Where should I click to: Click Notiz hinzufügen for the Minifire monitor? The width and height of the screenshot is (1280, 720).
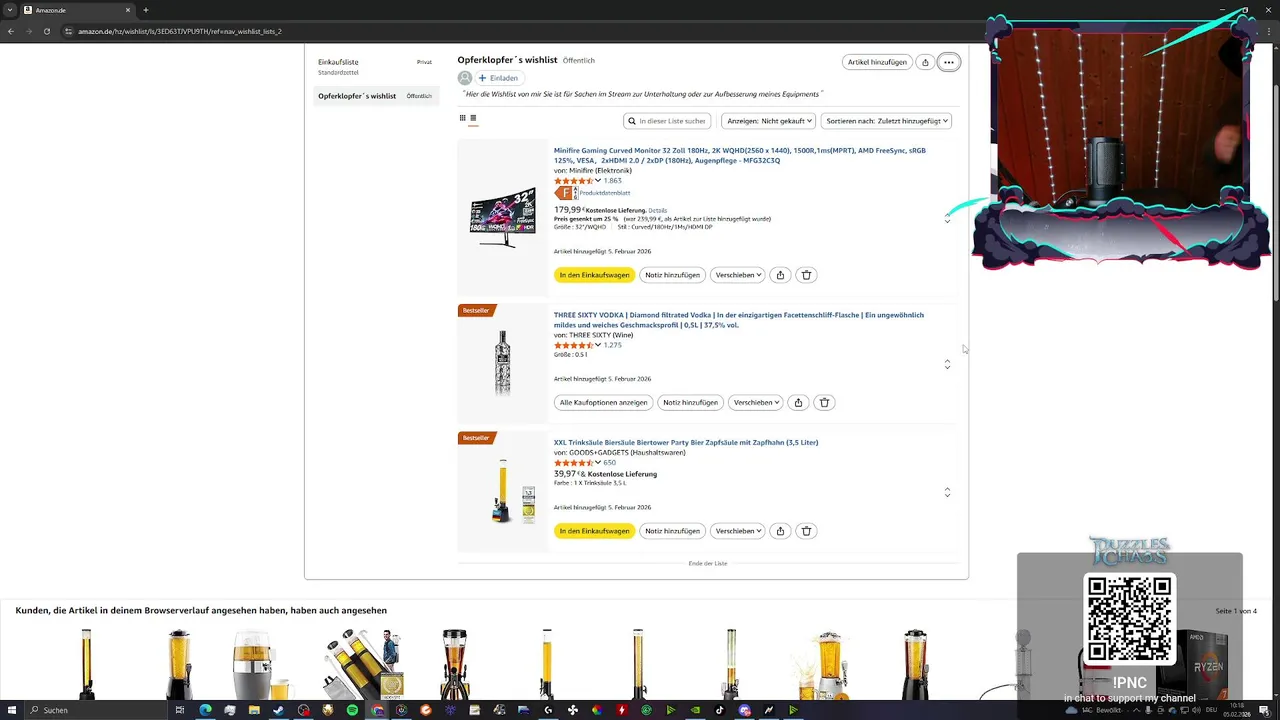click(672, 275)
